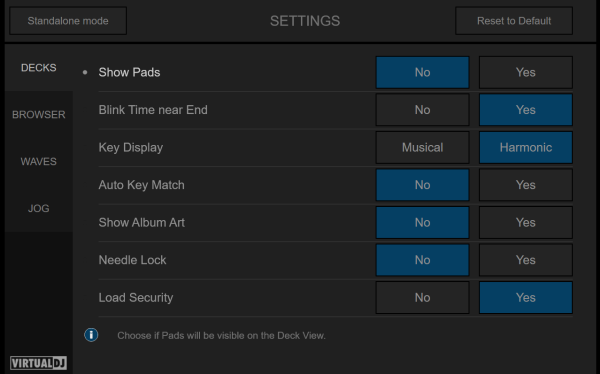
Task: Turn on Show Album Art
Action: (525, 222)
